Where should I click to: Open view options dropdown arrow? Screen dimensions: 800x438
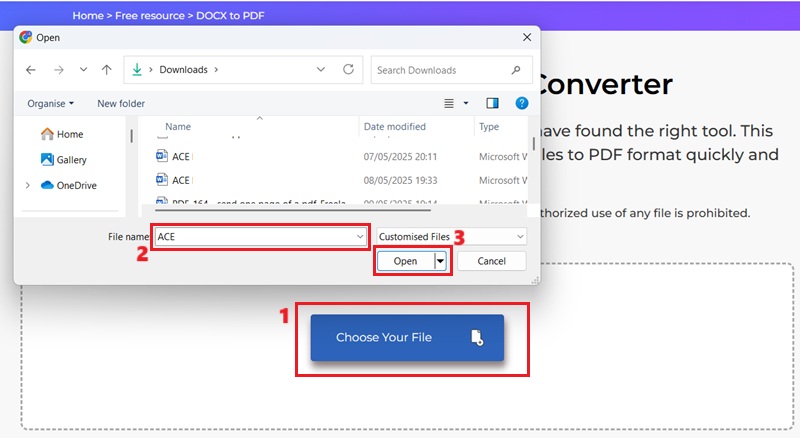point(466,104)
